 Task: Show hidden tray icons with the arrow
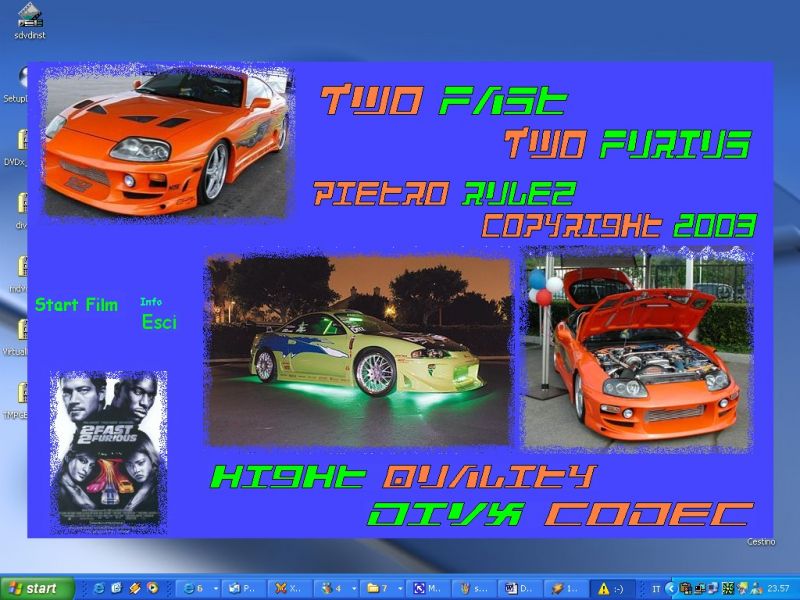click(671, 589)
